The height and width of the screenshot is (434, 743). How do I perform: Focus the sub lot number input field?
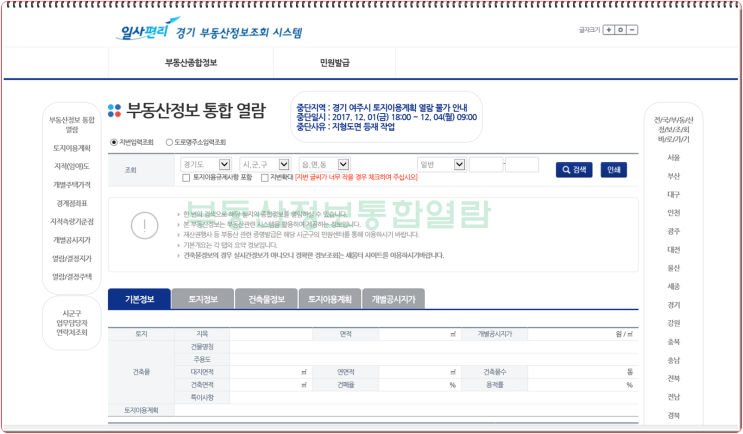pos(522,164)
